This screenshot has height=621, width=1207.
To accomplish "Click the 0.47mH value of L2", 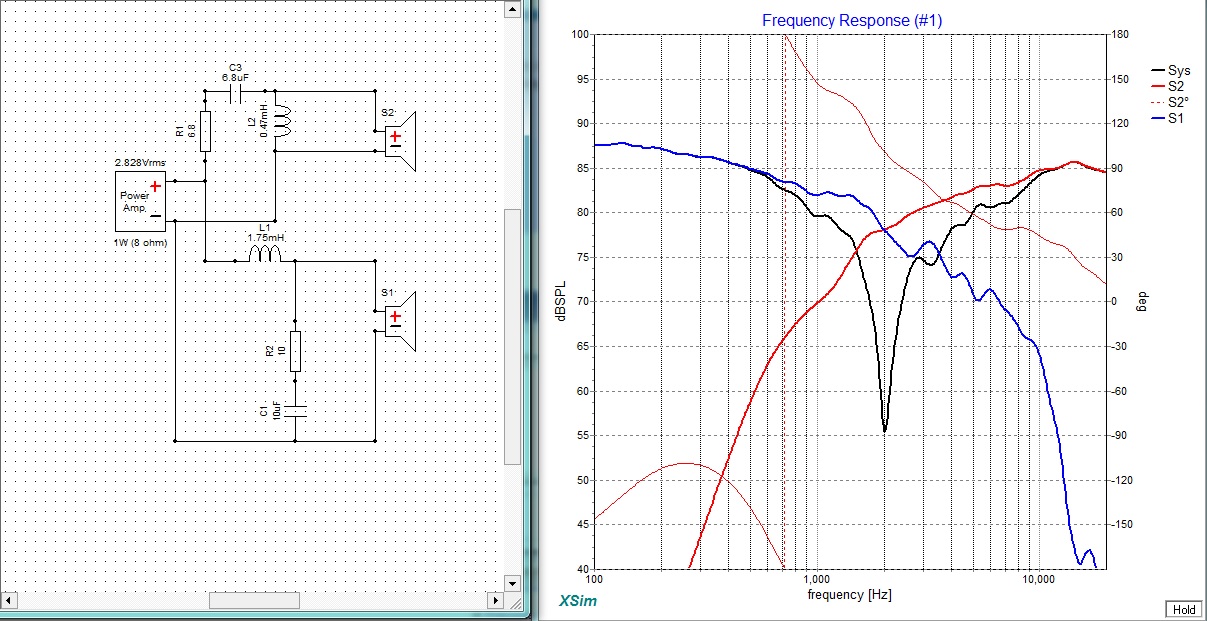I will pos(265,120).
